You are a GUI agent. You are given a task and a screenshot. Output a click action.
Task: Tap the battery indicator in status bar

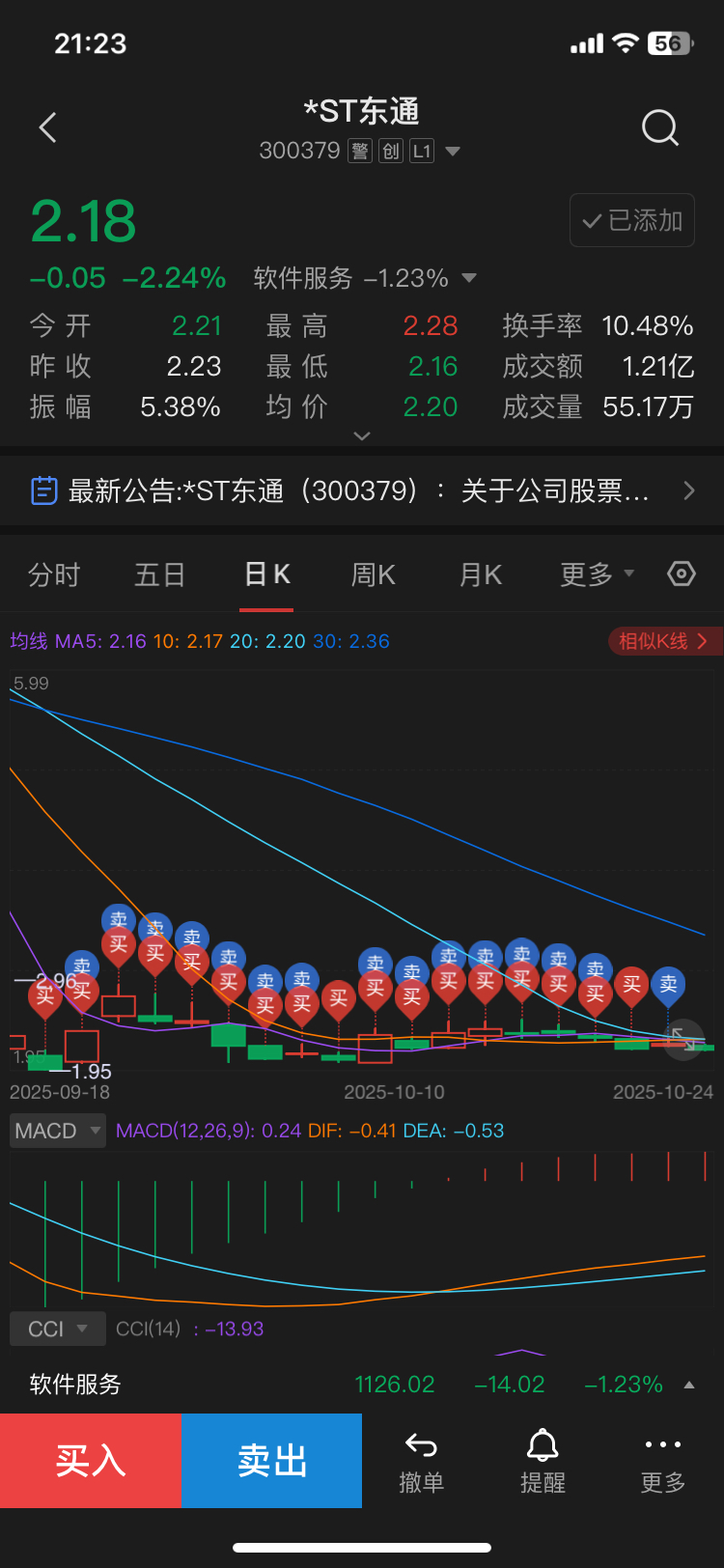coord(672,43)
